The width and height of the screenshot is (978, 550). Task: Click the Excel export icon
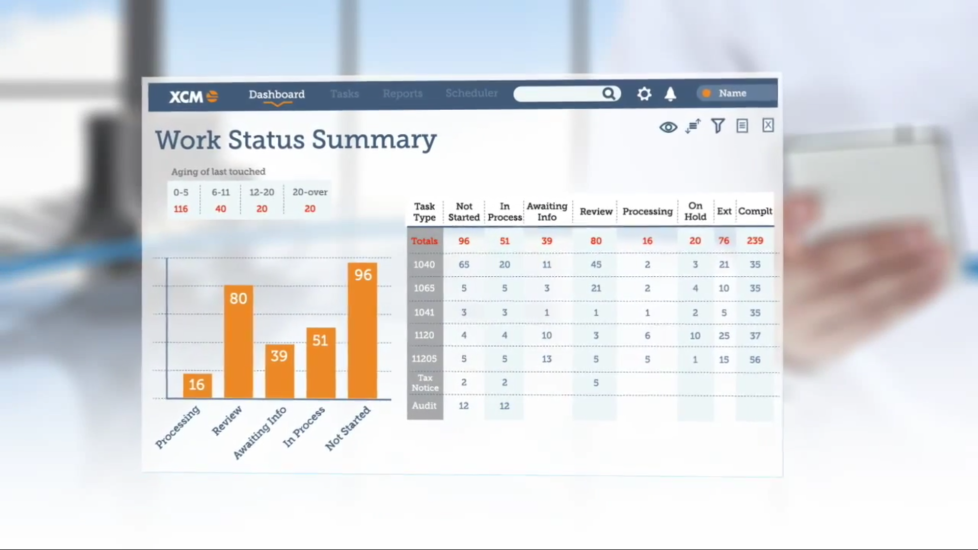tap(768, 125)
